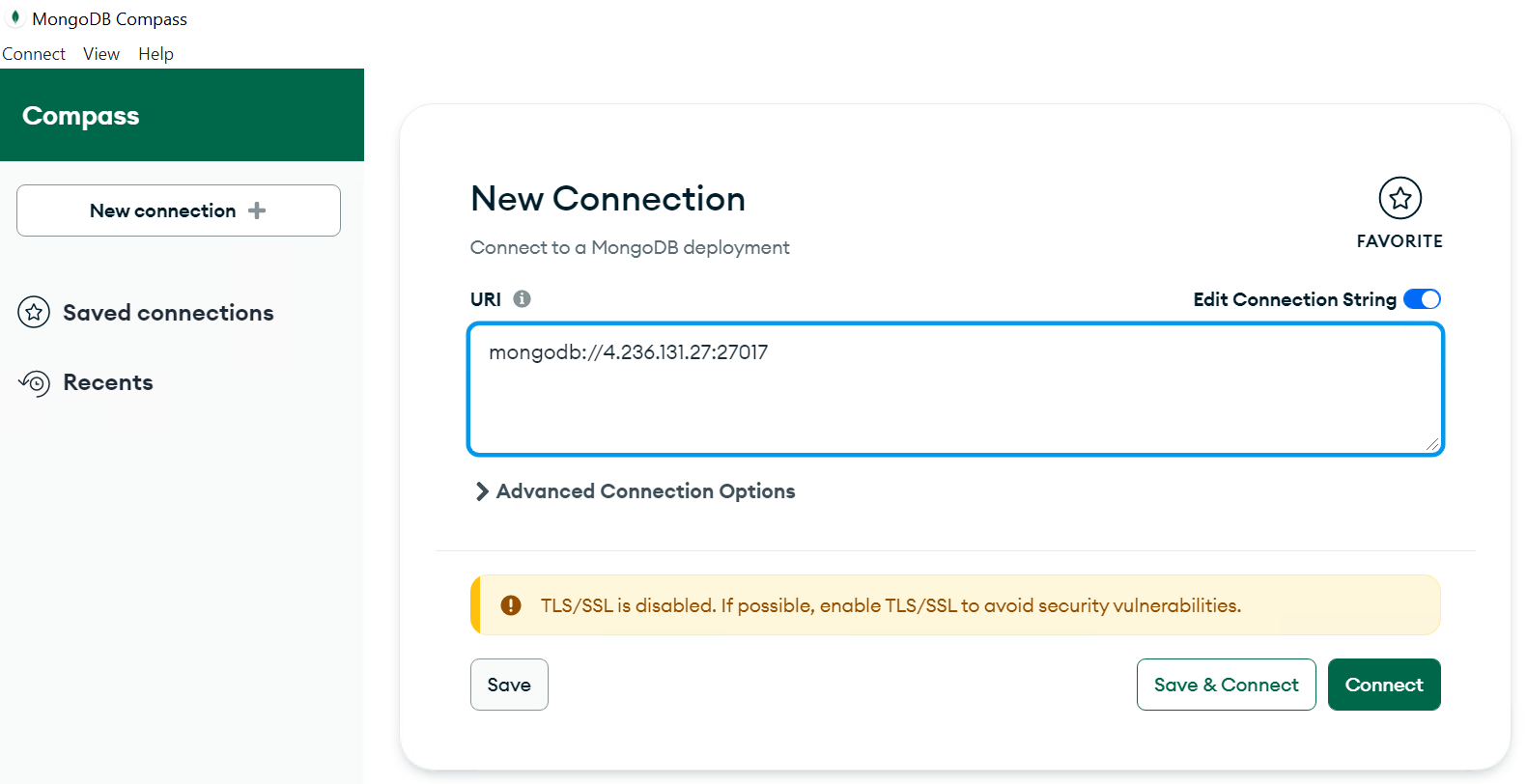The width and height of the screenshot is (1527, 784).
Task: Click the Advanced Connection Options chevron arrow
Action: (482, 491)
